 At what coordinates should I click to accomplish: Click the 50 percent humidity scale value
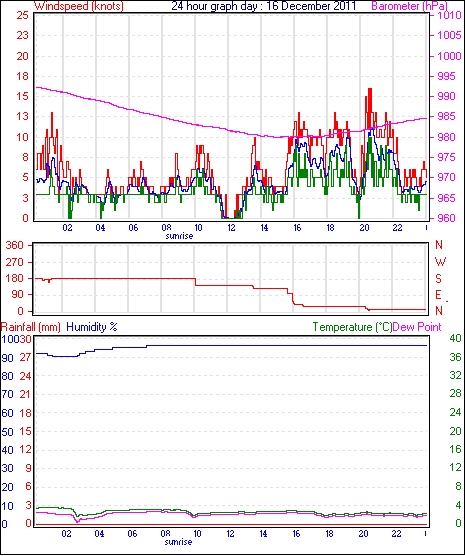click(7, 432)
